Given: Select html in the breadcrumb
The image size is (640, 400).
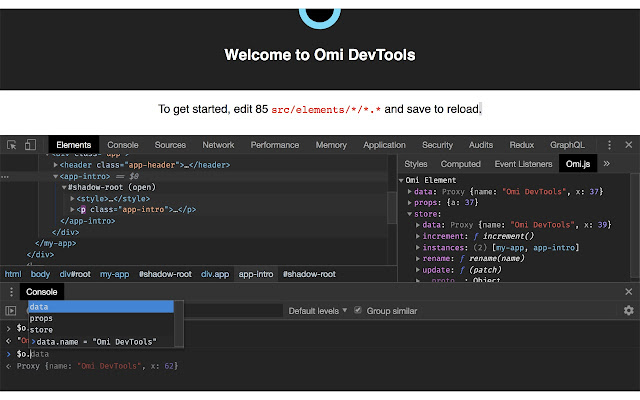Looking at the screenshot, I should (x=13, y=274).
